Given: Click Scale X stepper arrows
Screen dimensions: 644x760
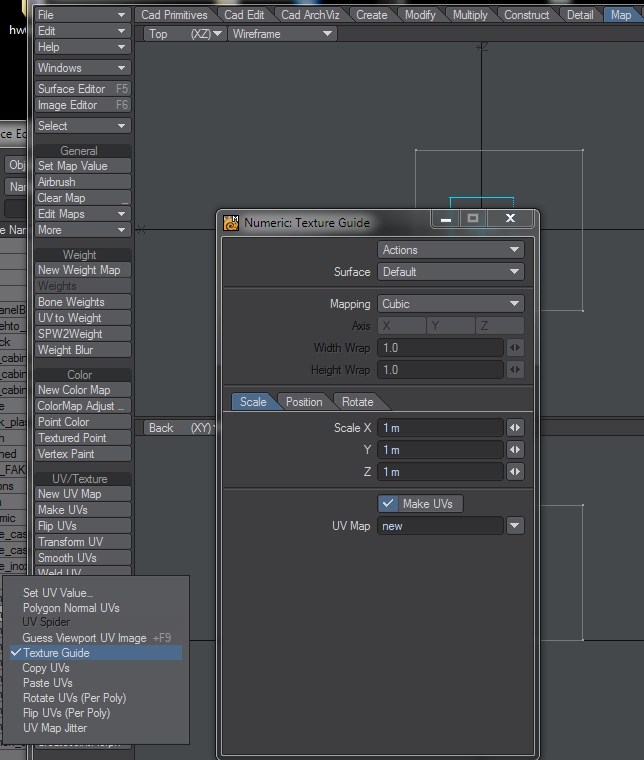Looking at the screenshot, I should [x=515, y=428].
